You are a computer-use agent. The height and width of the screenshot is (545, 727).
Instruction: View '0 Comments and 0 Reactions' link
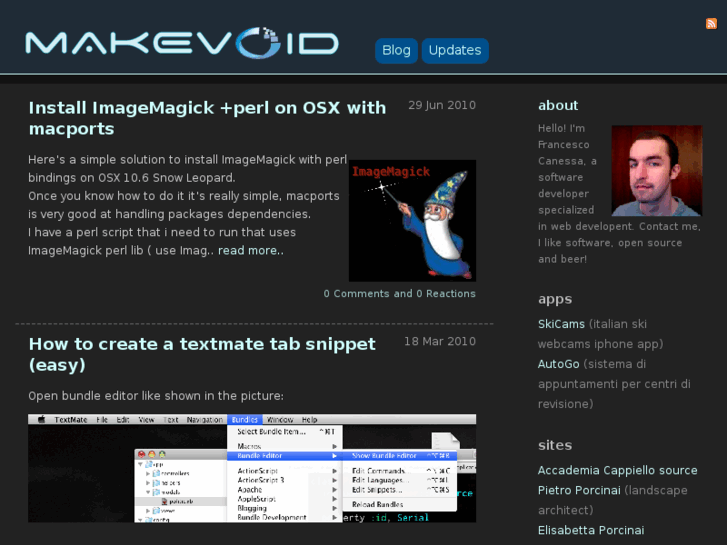[x=400, y=294]
